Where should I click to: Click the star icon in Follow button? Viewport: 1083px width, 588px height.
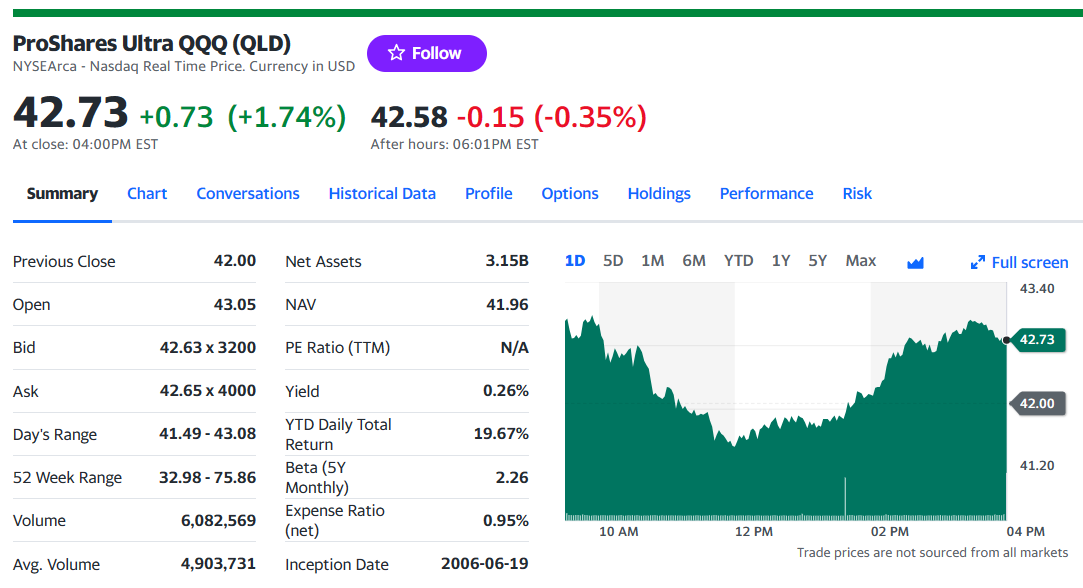[x=396, y=53]
